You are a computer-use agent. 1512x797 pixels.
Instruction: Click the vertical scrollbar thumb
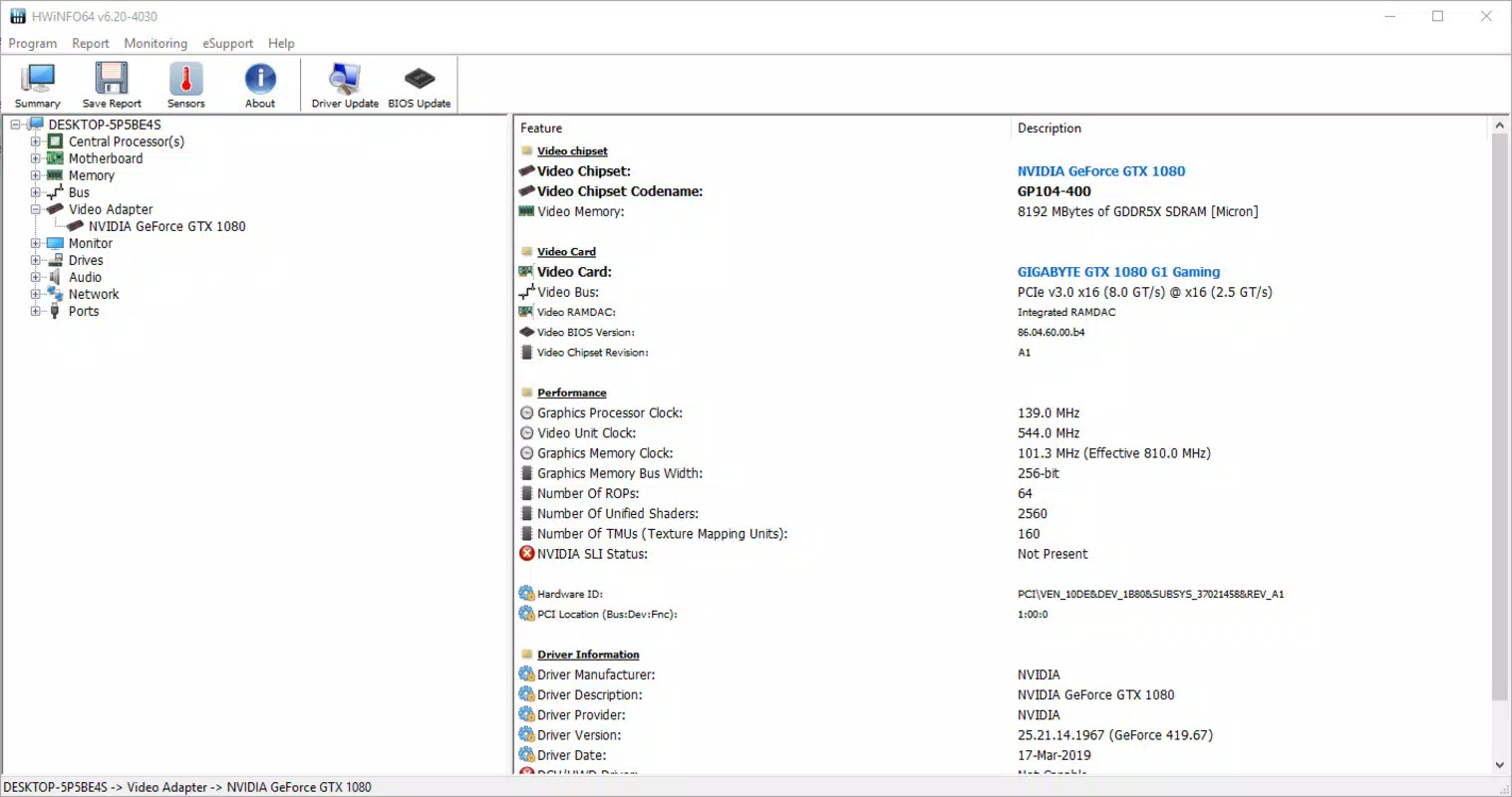pos(1499,418)
